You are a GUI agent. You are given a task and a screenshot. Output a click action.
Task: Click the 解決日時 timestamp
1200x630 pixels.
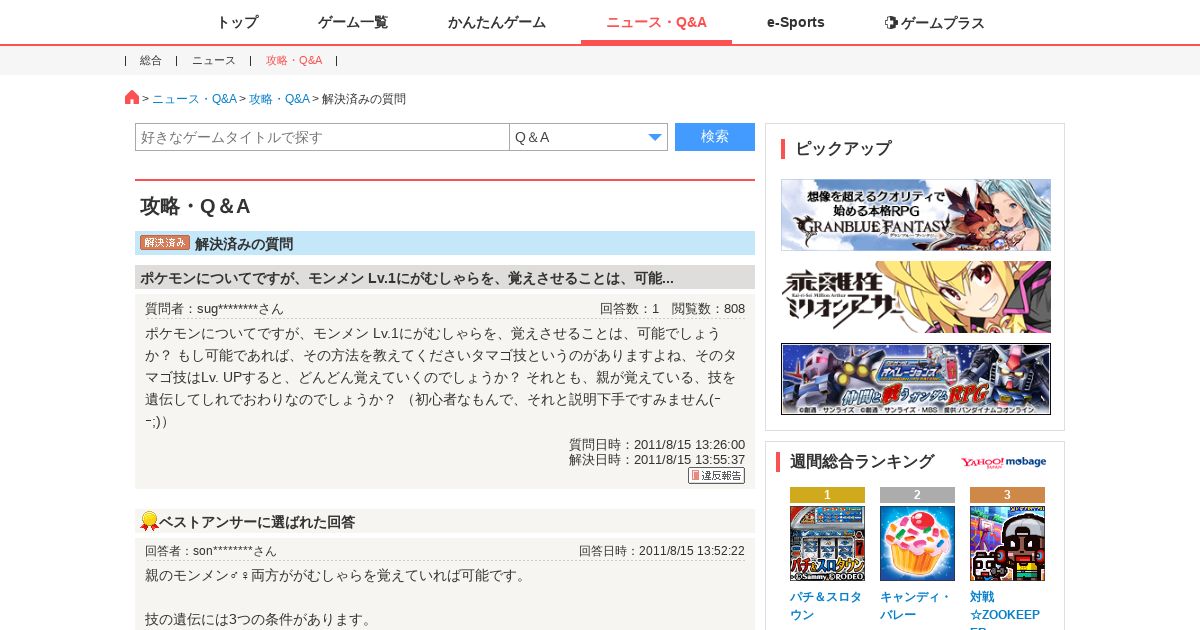pos(657,459)
